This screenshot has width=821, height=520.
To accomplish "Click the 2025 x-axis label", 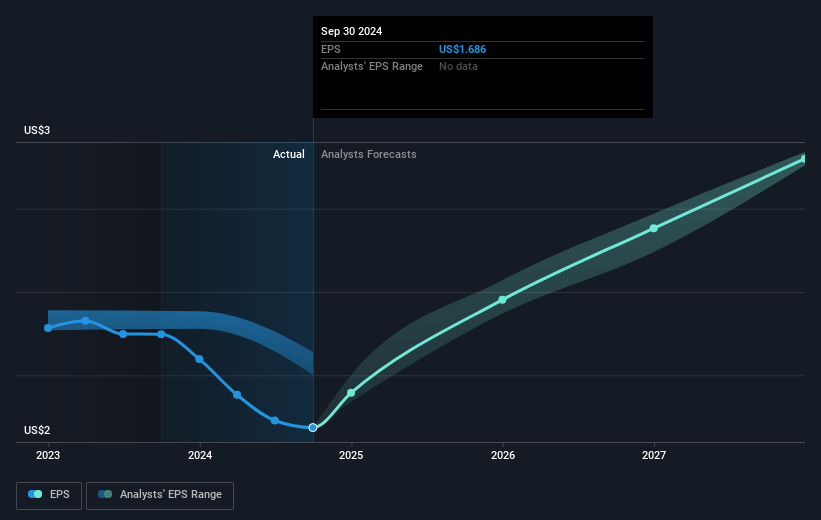I will click(351, 456).
